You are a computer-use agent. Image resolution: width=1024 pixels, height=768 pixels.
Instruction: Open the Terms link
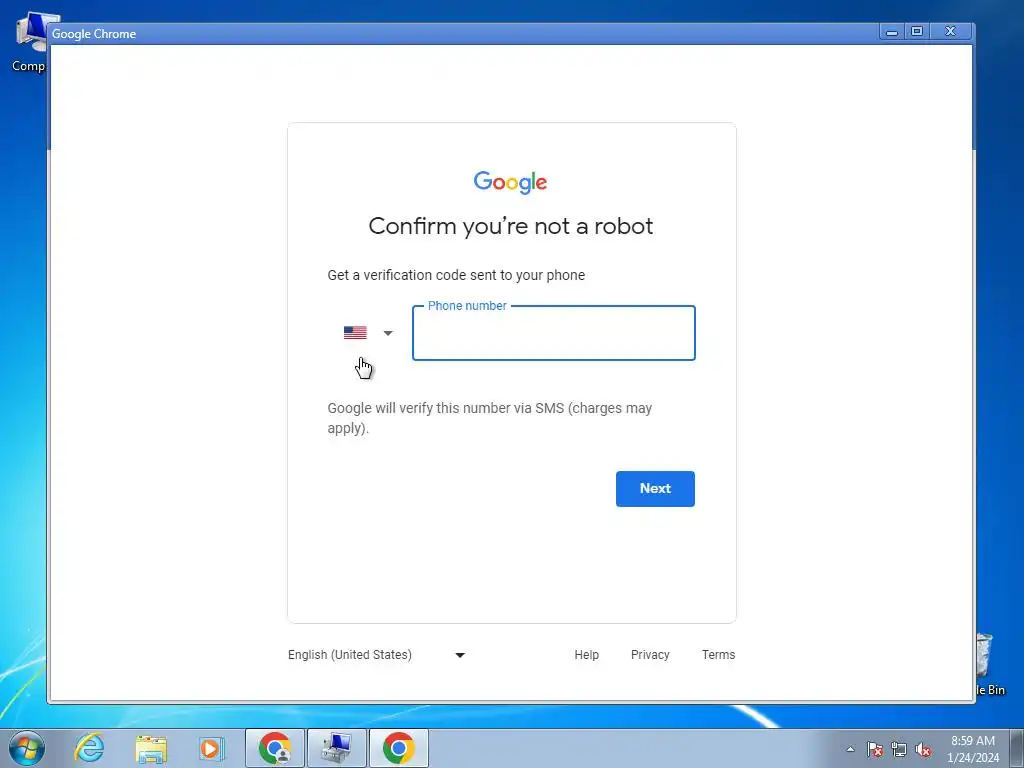coord(718,655)
